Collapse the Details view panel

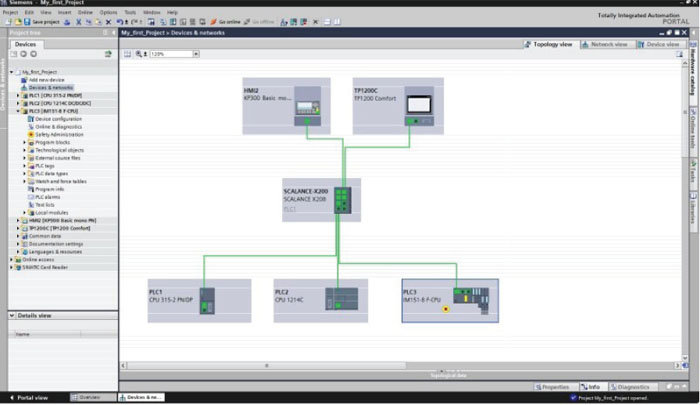click(12, 315)
